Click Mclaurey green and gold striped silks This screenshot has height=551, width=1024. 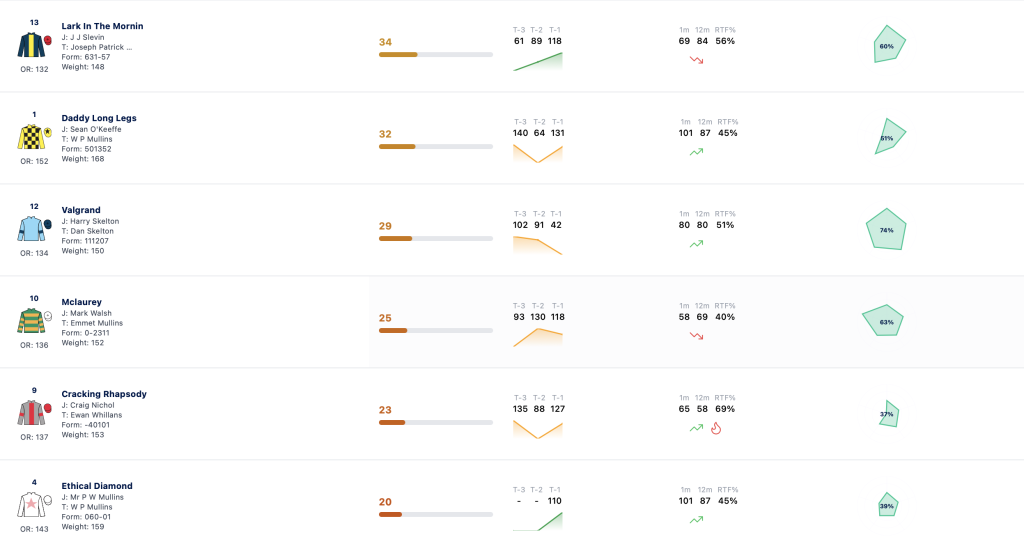(x=35, y=321)
